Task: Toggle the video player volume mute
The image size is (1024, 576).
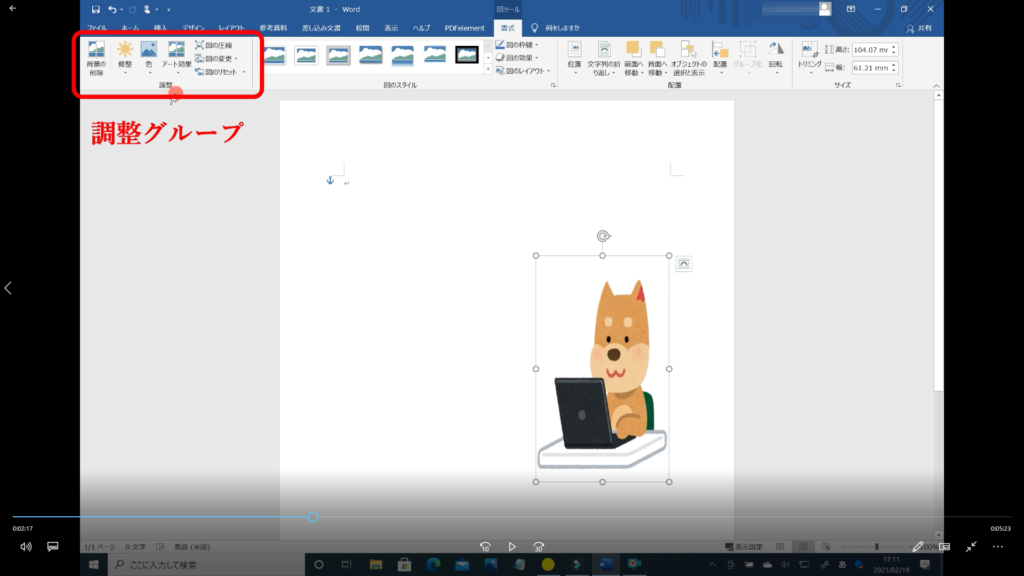Action: tap(26, 547)
